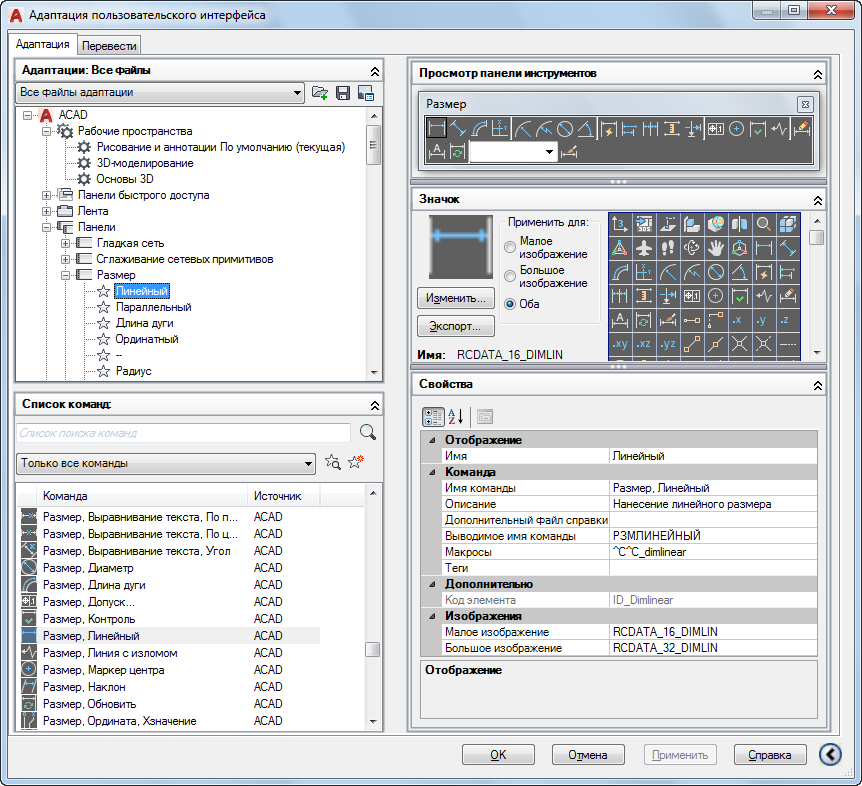
Task: Click the customization tree scrollbar thumb
Action: 374,145
